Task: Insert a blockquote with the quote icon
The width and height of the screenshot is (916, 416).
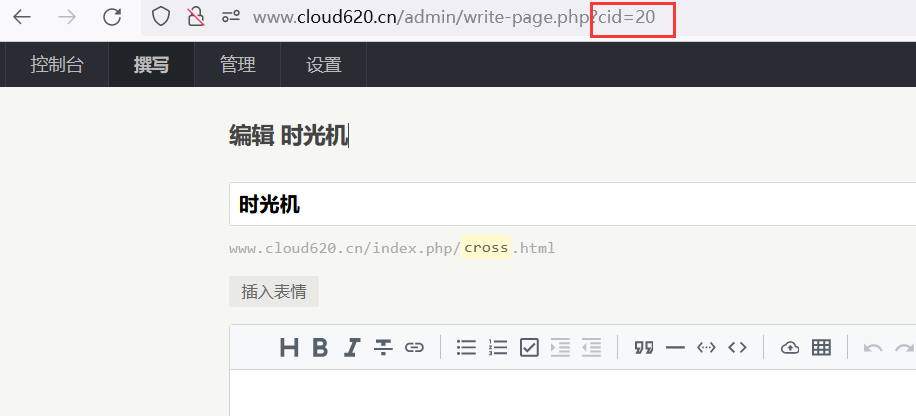Action: click(644, 348)
